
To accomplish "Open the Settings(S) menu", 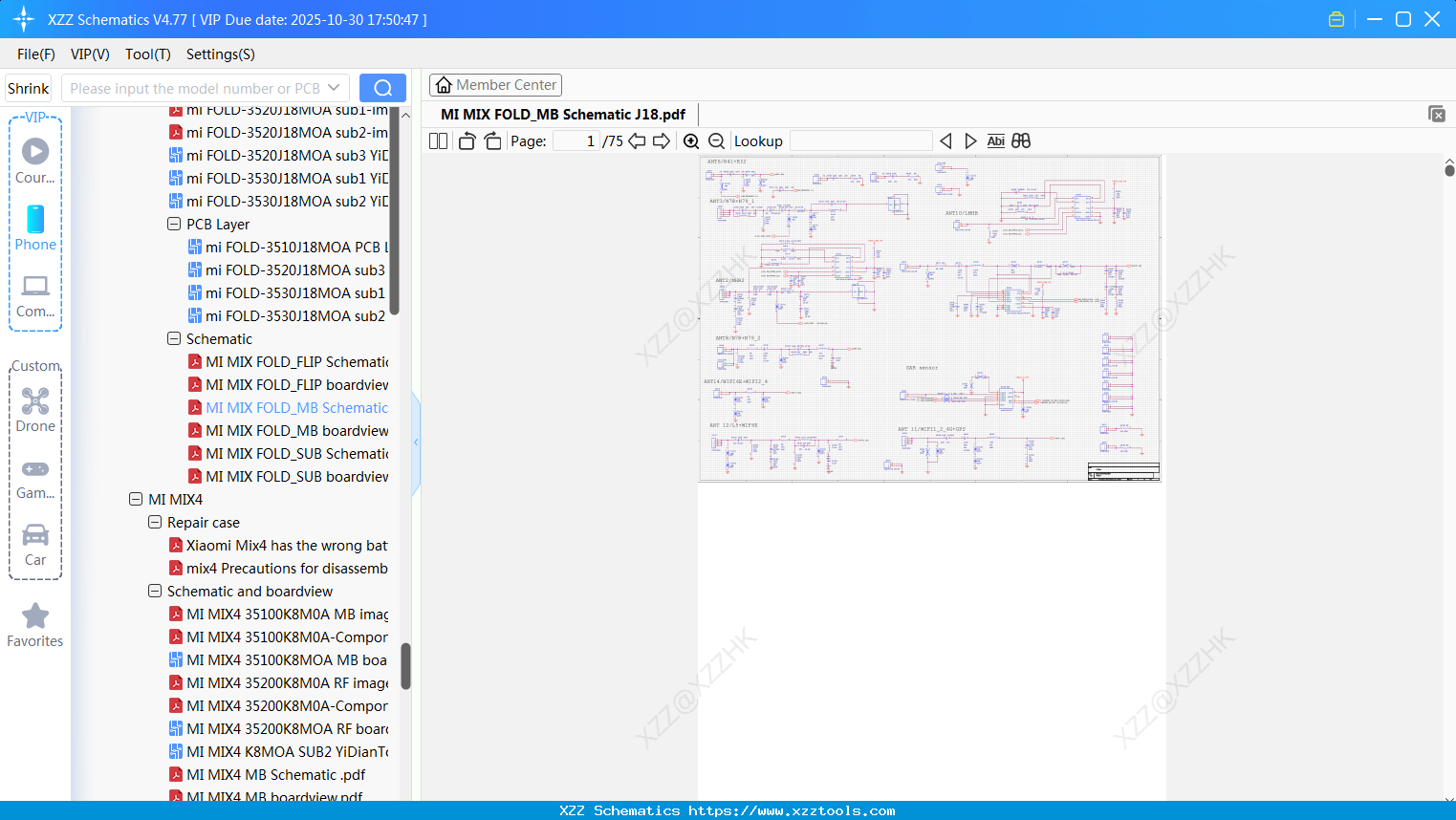I will (221, 54).
